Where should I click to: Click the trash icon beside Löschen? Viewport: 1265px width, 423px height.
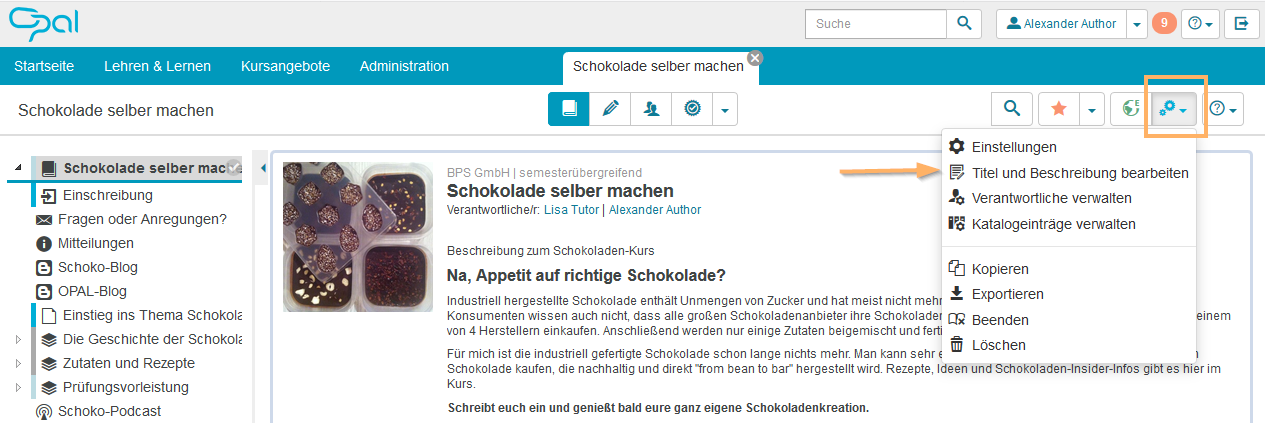pyautogui.click(x=957, y=345)
